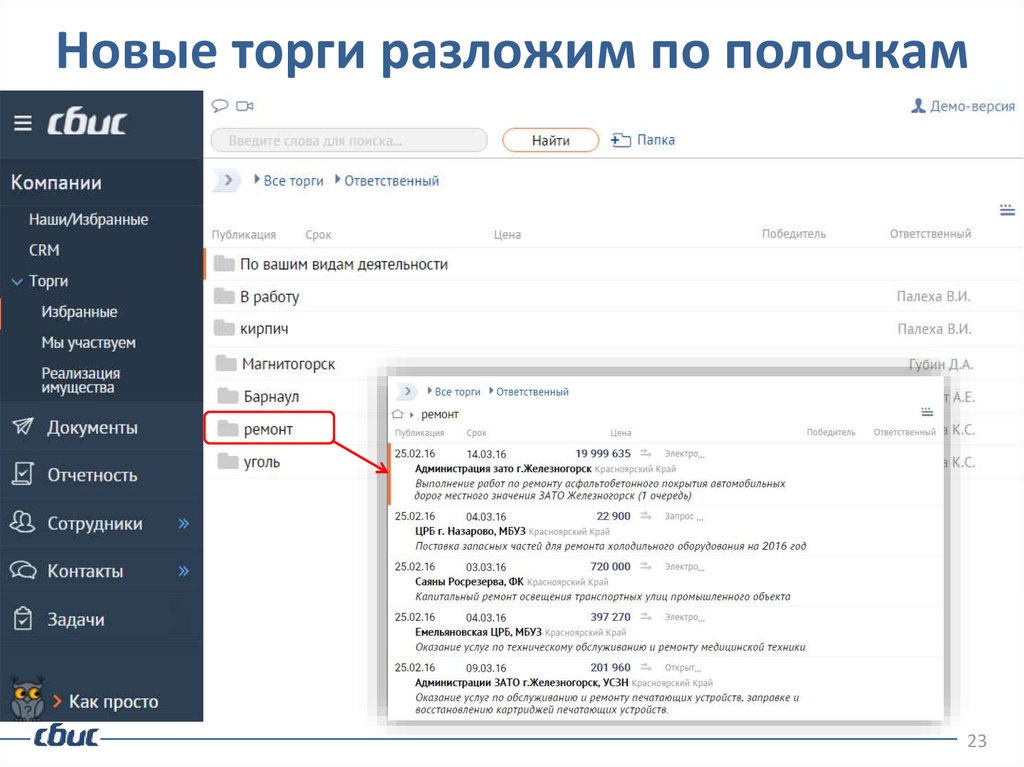Open Документы via paper plane icon
This screenshot has width=1024, height=767.
[x=22, y=427]
